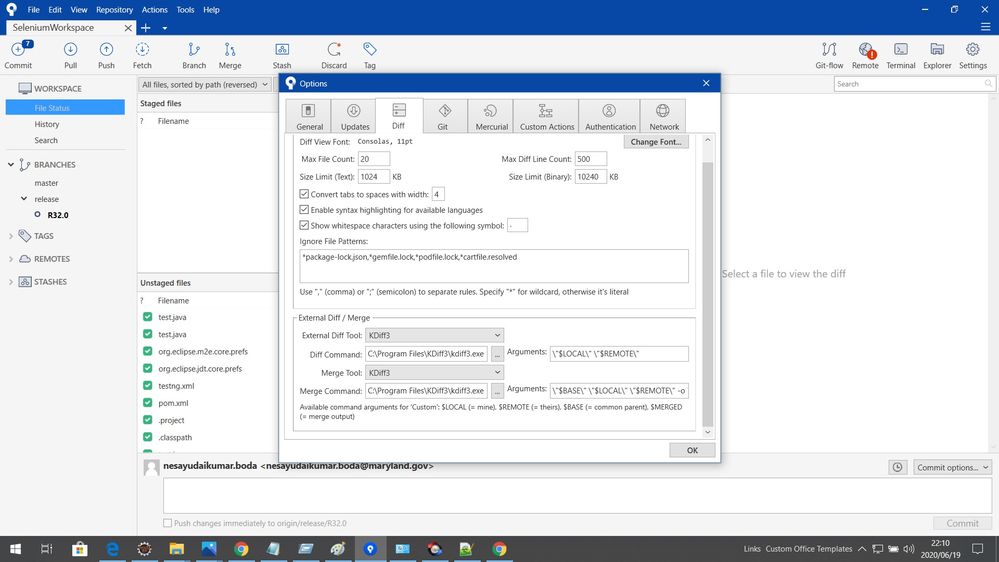Screen dimensions: 999x562
Task: Open the External Diff Tool dropdown
Action: tap(435, 335)
